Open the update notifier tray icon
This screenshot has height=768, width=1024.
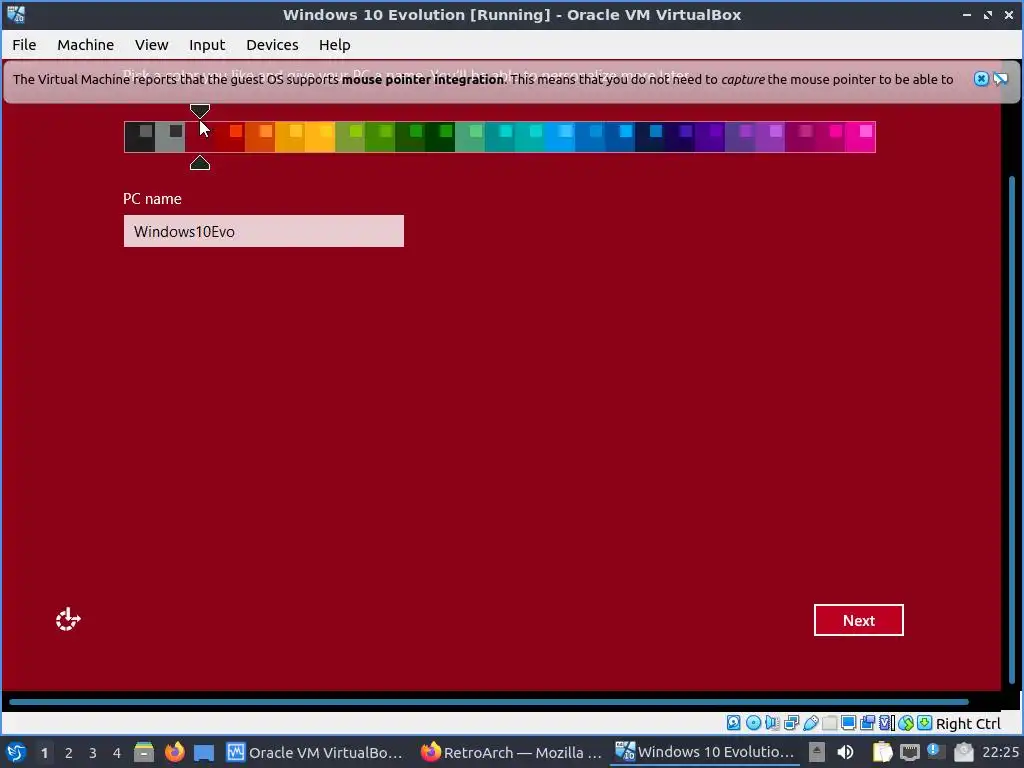pos(936,752)
